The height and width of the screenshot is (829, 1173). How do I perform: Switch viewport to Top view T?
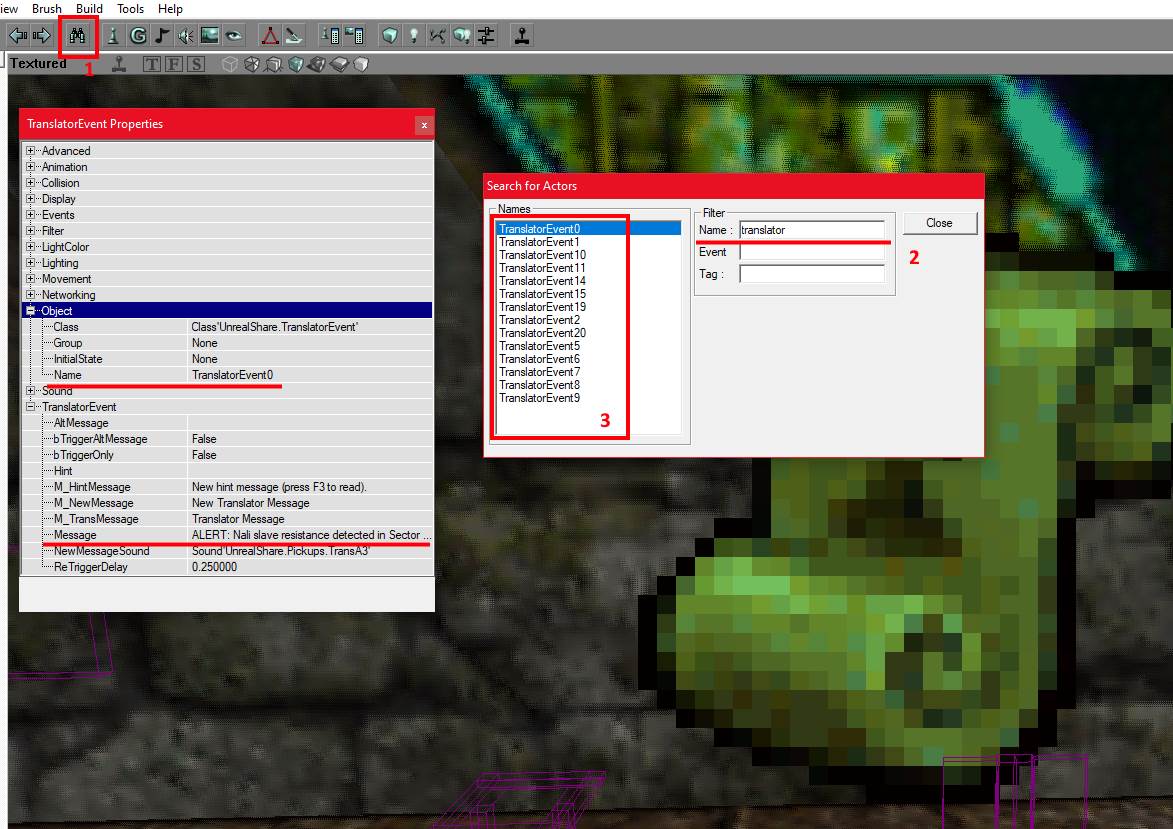tap(152, 64)
